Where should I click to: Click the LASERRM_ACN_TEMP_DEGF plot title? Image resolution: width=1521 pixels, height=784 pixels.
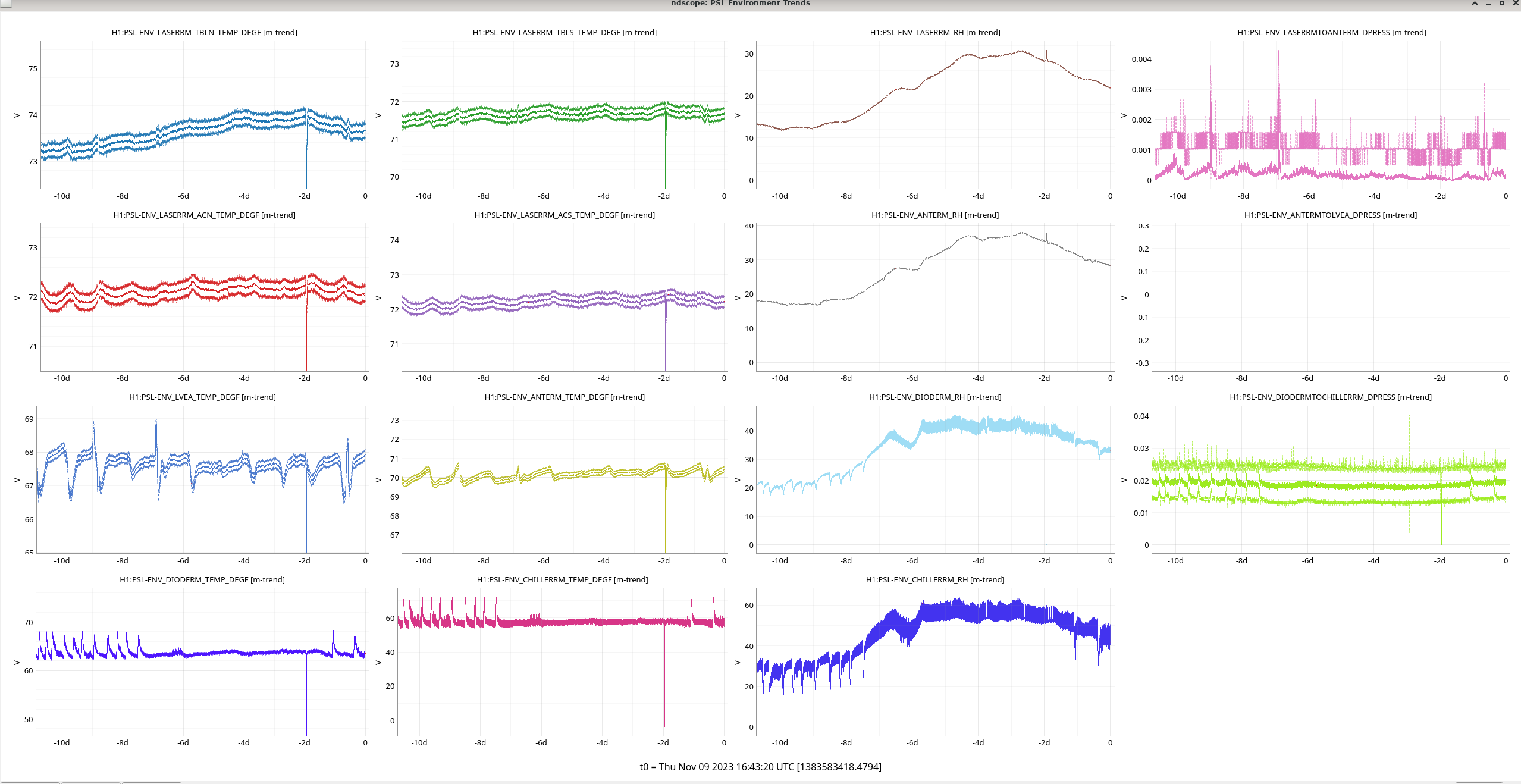204,215
